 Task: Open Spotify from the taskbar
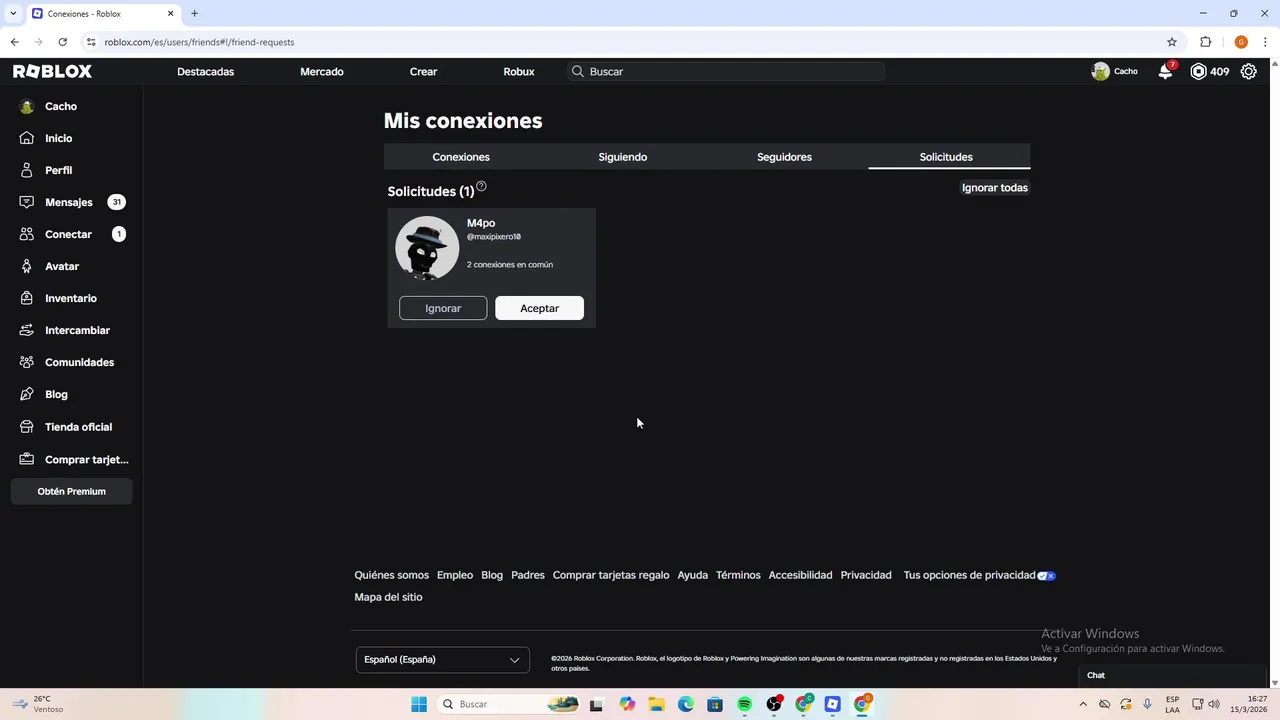pos(744,704)
